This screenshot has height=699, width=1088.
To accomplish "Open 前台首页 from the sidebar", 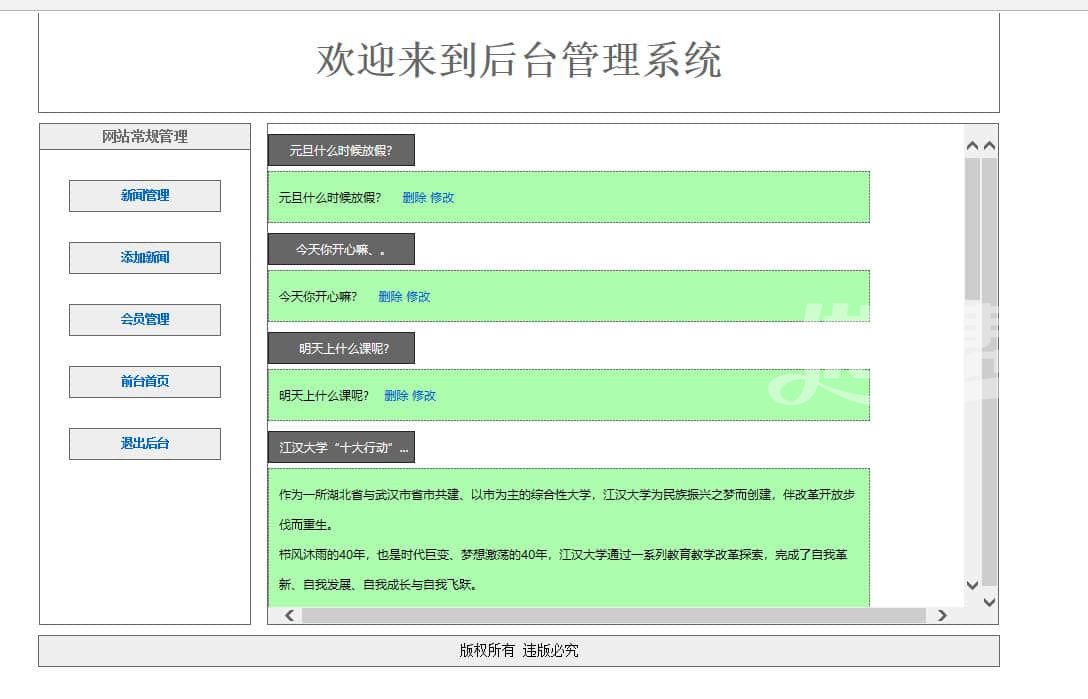I will click(145, 382).
